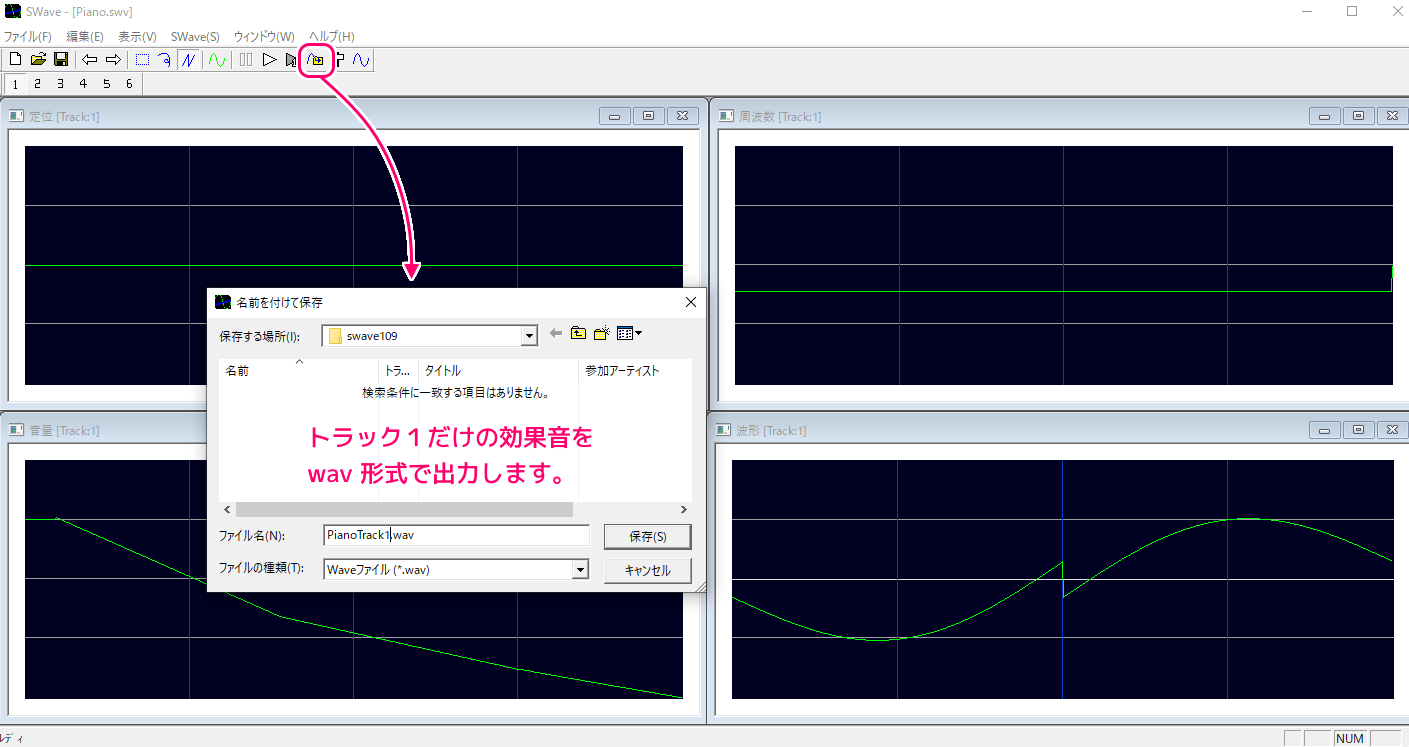Open the SWave(S) menu

195,36
